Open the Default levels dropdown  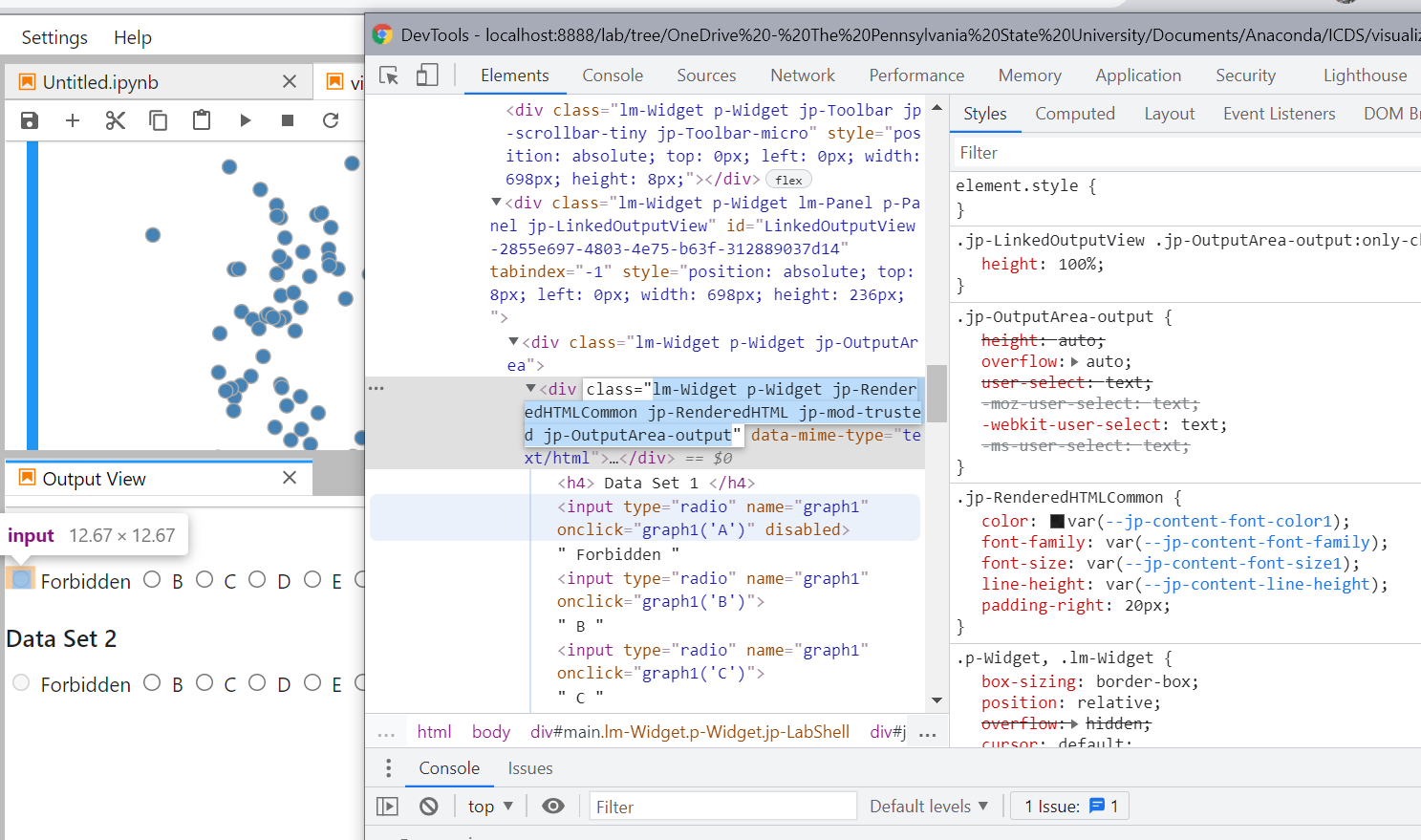click(x=928, y=807)
